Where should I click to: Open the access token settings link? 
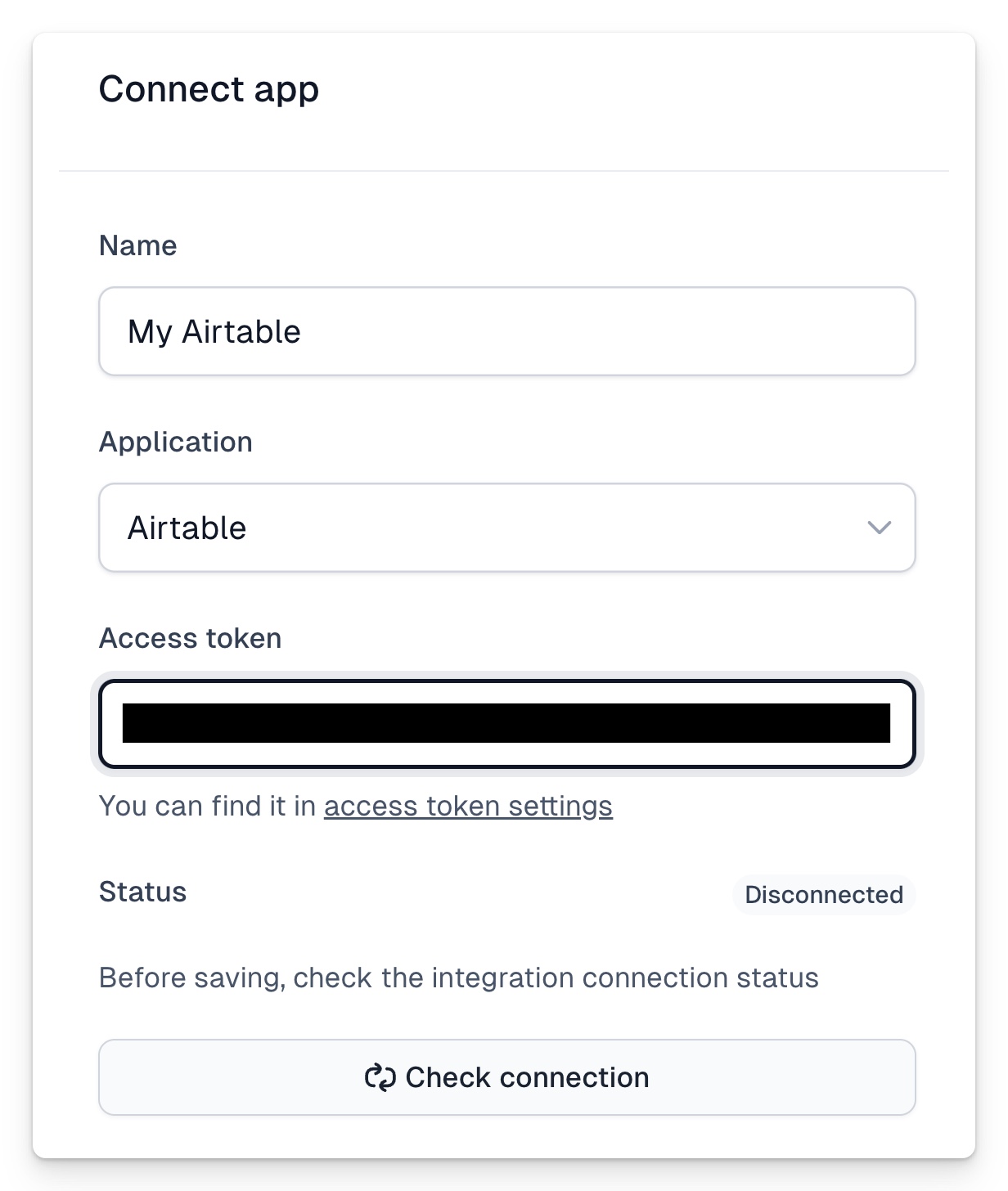coord(468,807)
